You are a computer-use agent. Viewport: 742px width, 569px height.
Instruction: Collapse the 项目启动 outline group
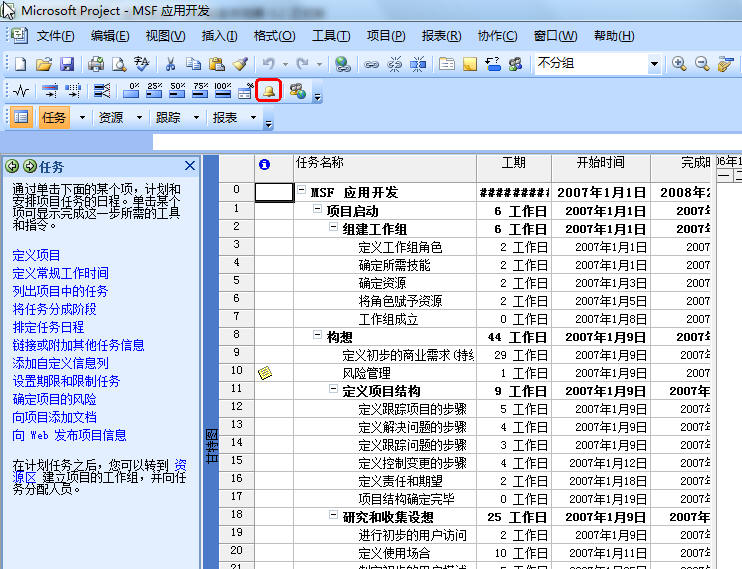318,209
